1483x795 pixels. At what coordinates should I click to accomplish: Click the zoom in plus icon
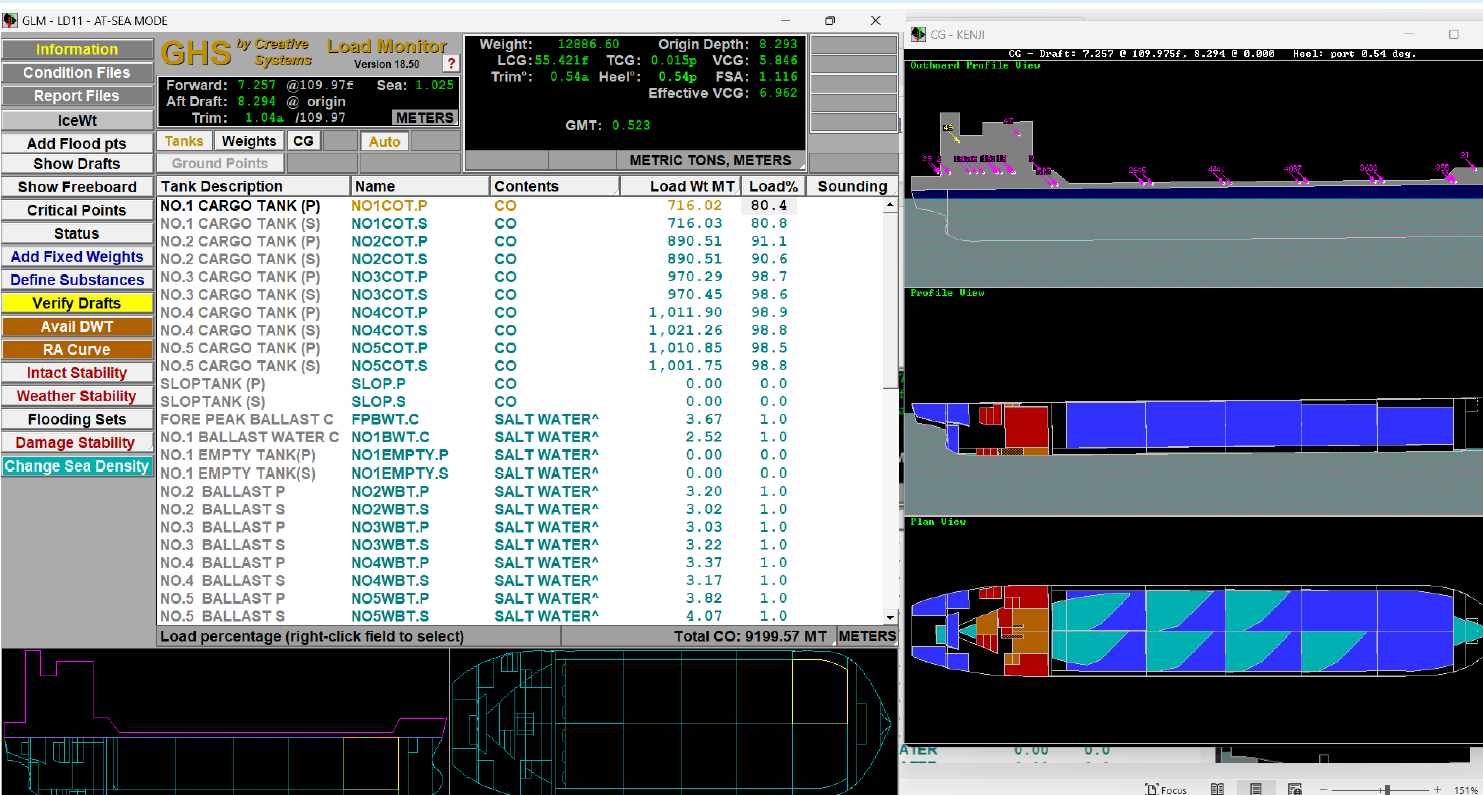coord(1438,789)
